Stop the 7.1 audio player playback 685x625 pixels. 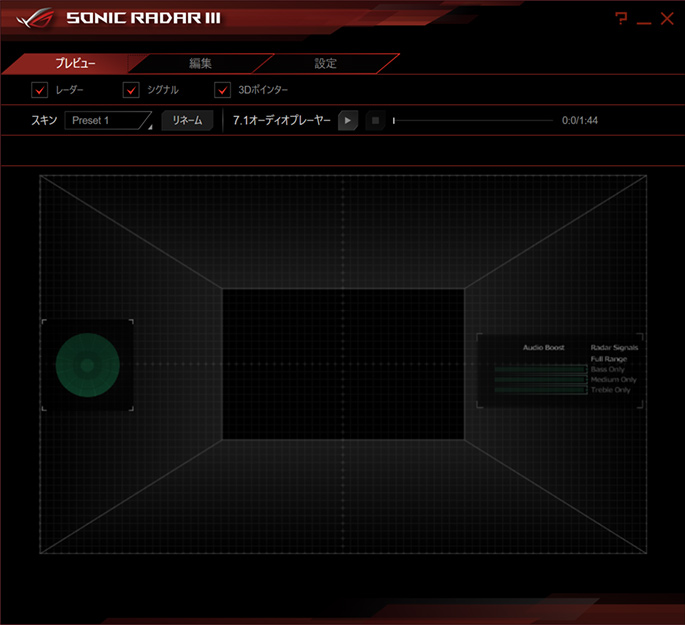pyautogui.click(x=375, y=121)
